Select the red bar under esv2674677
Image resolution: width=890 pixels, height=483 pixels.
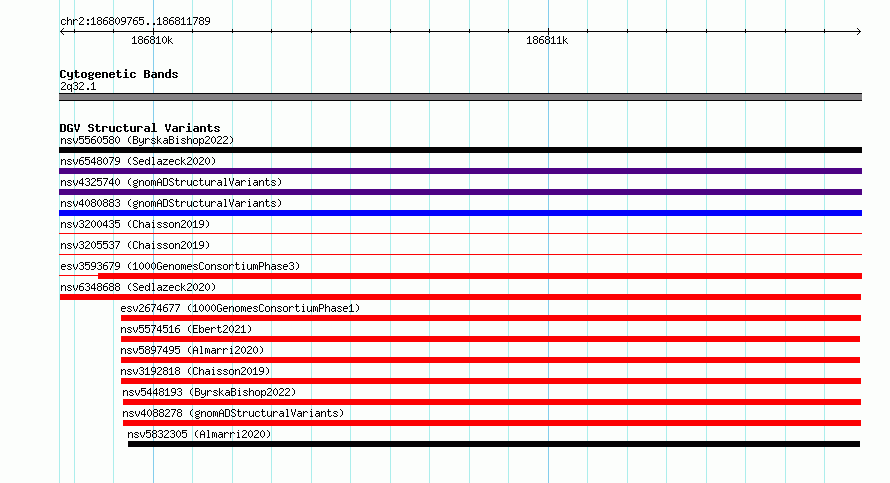tap(491, 318)
